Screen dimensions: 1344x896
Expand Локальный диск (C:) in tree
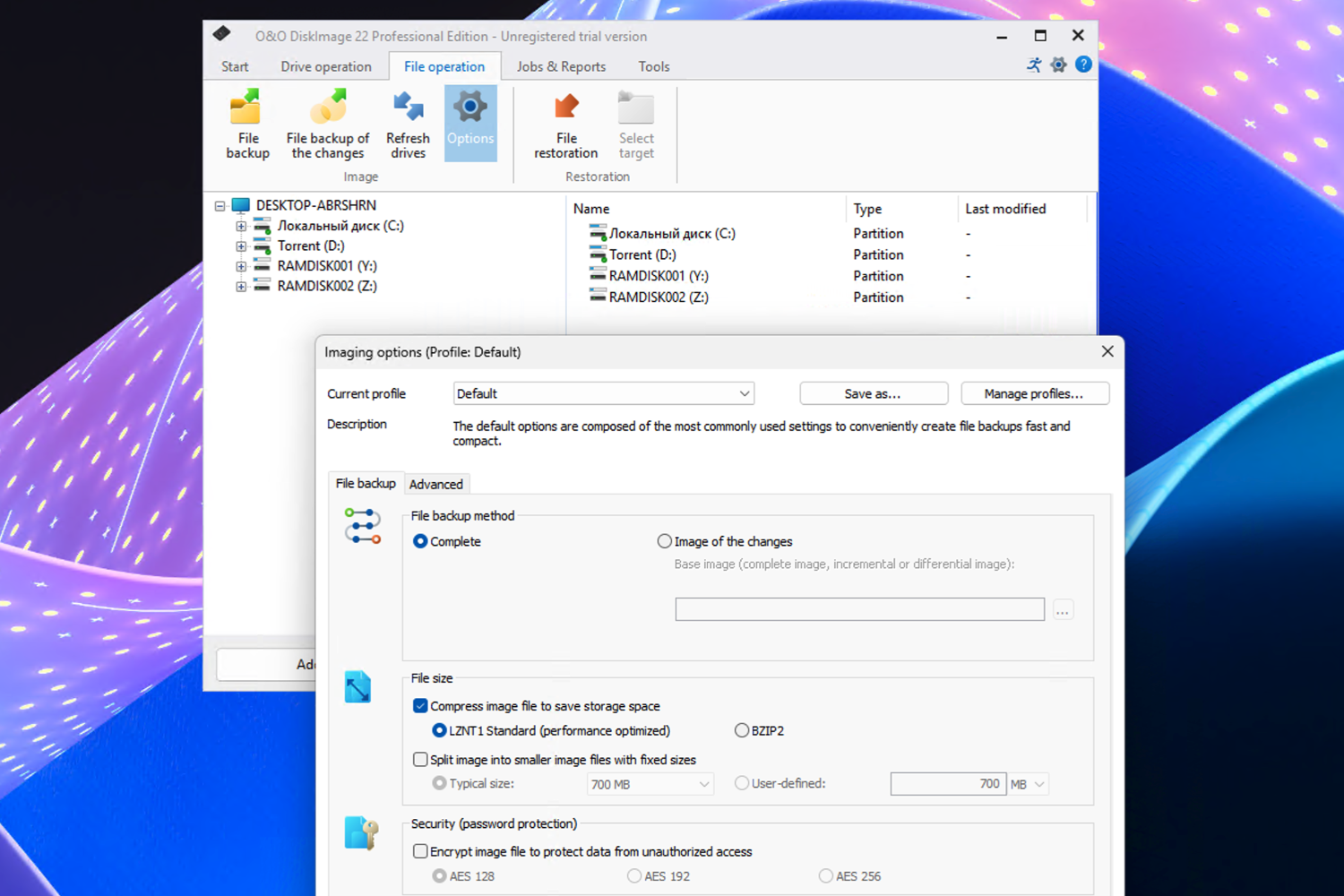click(241, 227)
